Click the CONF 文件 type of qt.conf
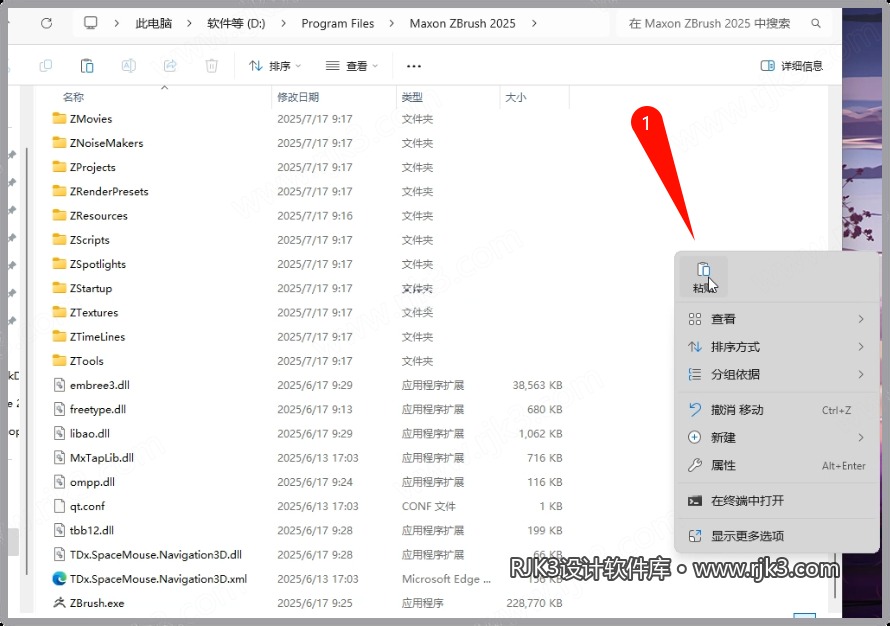This screenshot has width=890, height=626. pos(429,506)
